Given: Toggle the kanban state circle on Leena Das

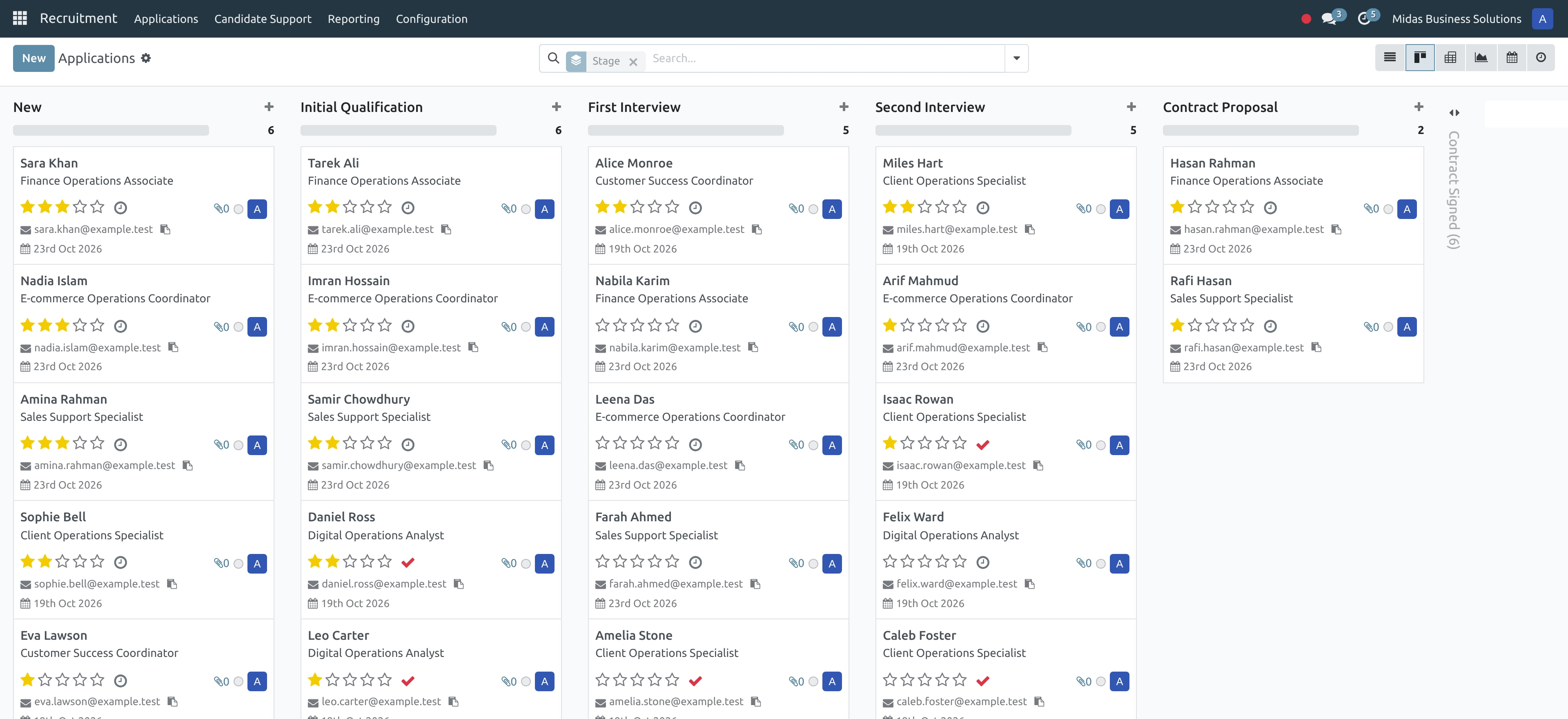Looking at the screenshot, I should 813,445.
